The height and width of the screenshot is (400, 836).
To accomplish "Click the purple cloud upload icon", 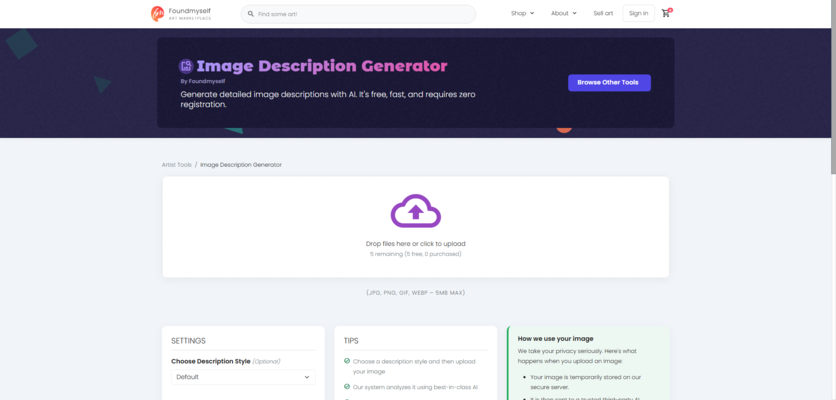I will pos(415,211).
